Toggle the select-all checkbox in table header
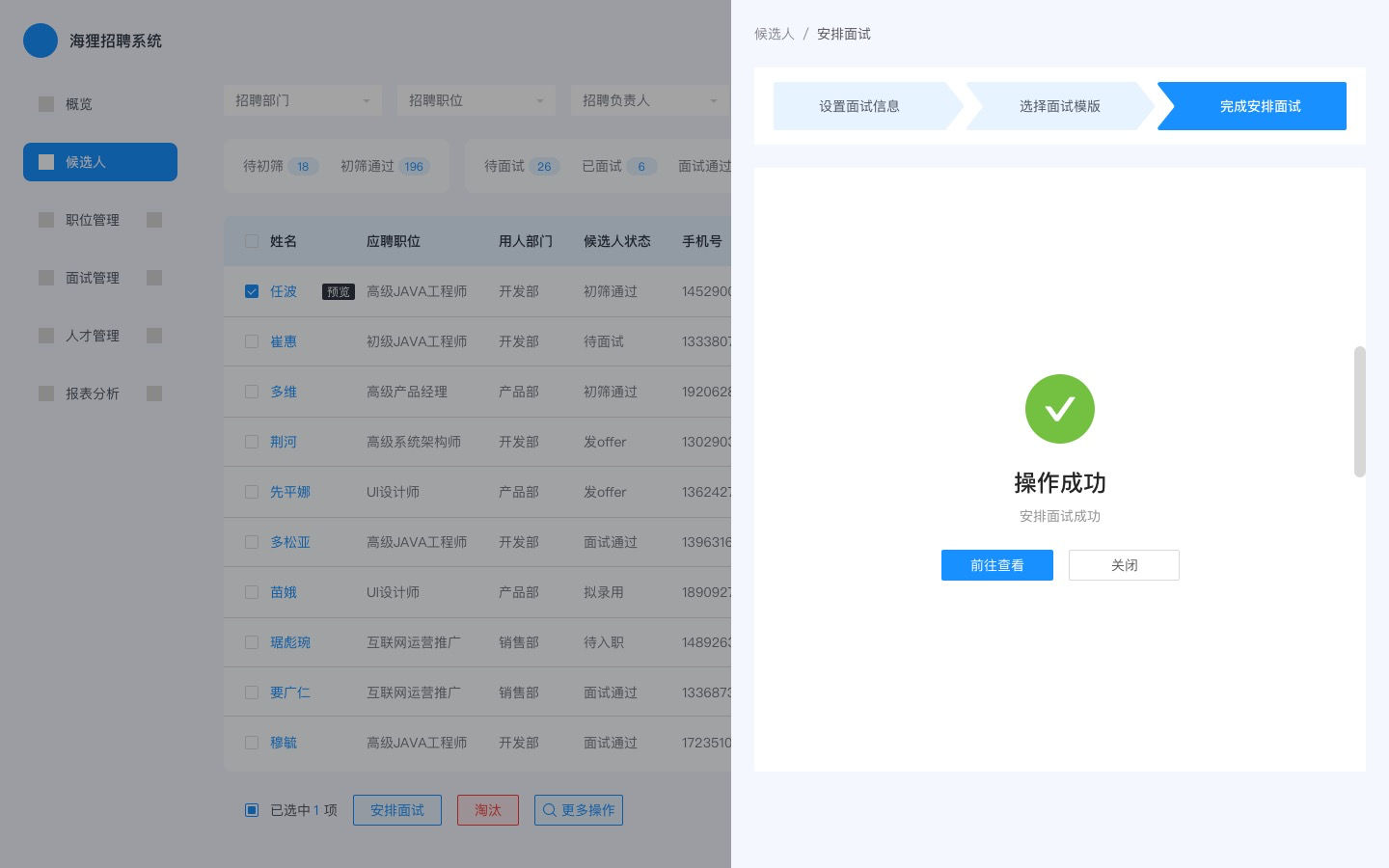This screenshot has width=1389, height=868. (x=252, y=241)
